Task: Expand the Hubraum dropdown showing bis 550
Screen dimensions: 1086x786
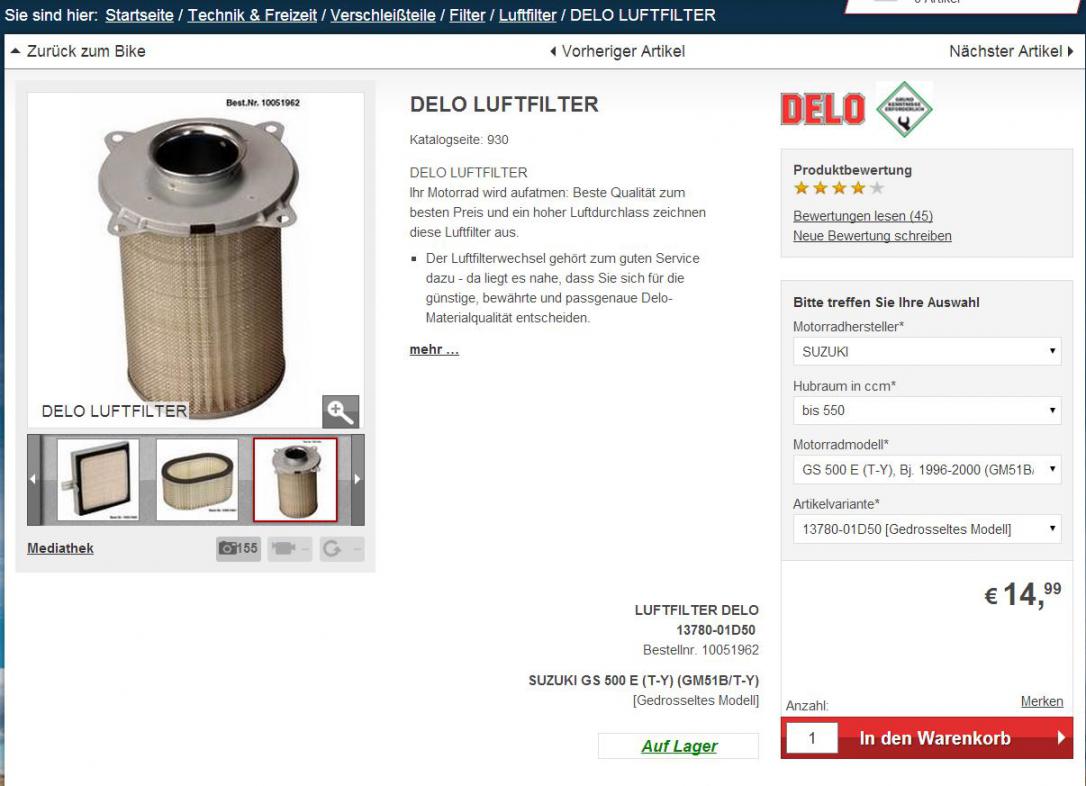Action: [927, 410]
